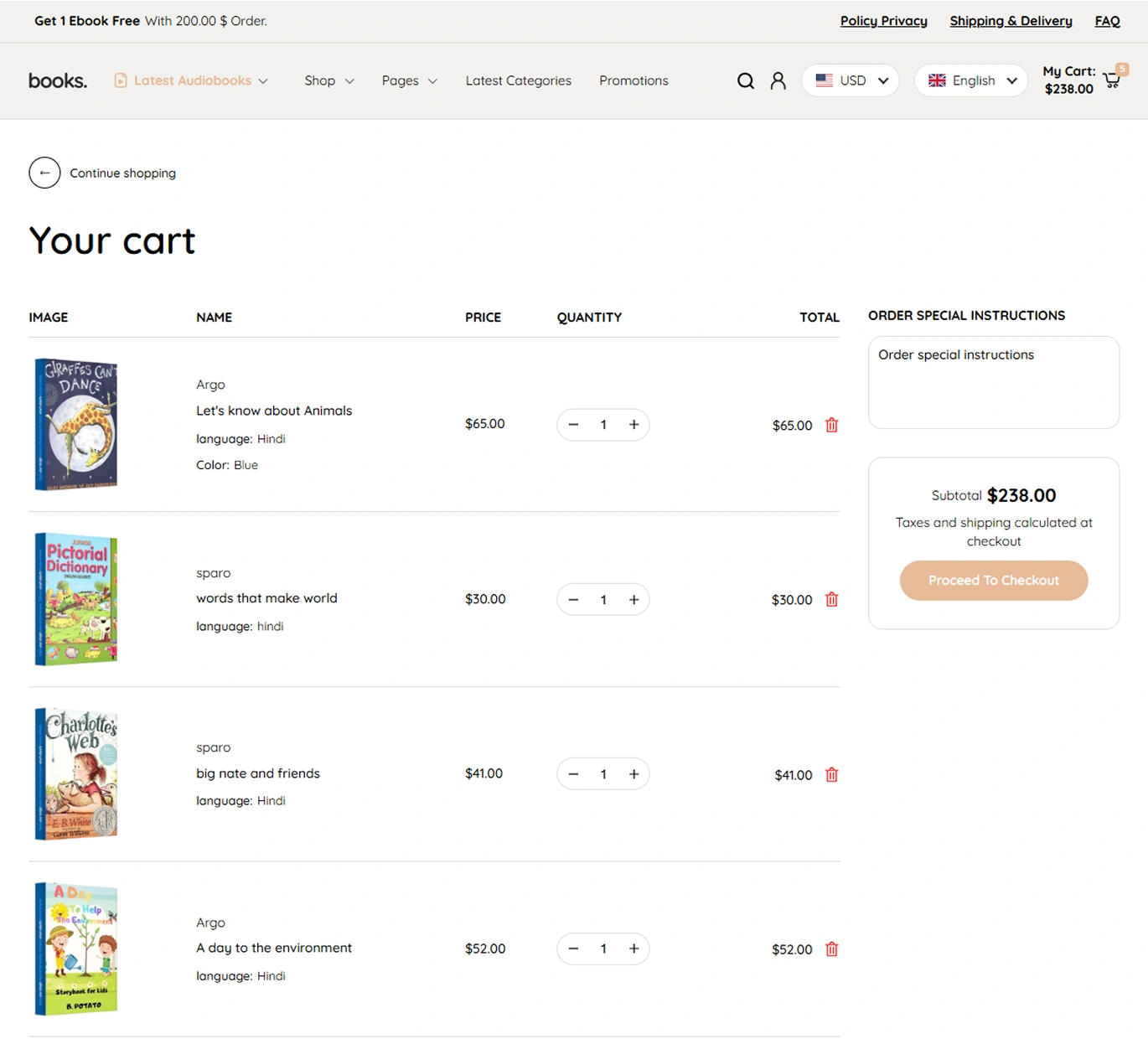Image resolution: width=1148 pixels, height=1039 pixels.
Task: Remove words that make world from cart
Action: click(x=831, y=599)
